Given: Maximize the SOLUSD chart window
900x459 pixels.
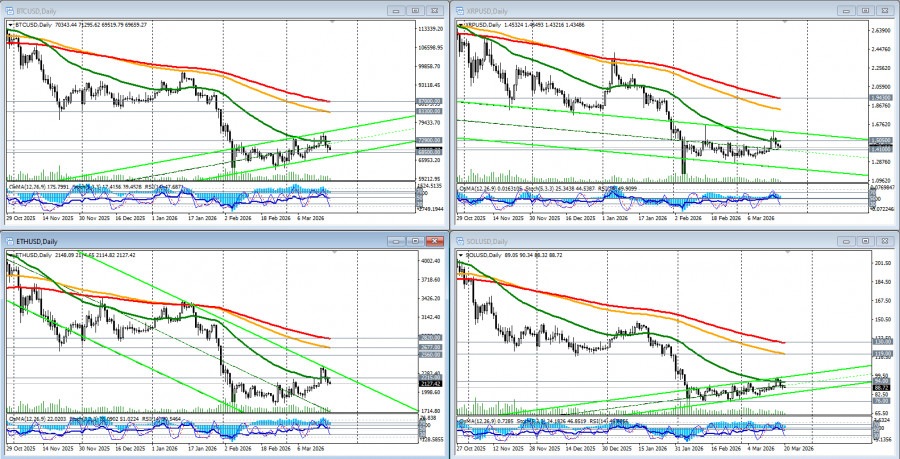Looking at the screenshot, I should (x=866, y=241).
